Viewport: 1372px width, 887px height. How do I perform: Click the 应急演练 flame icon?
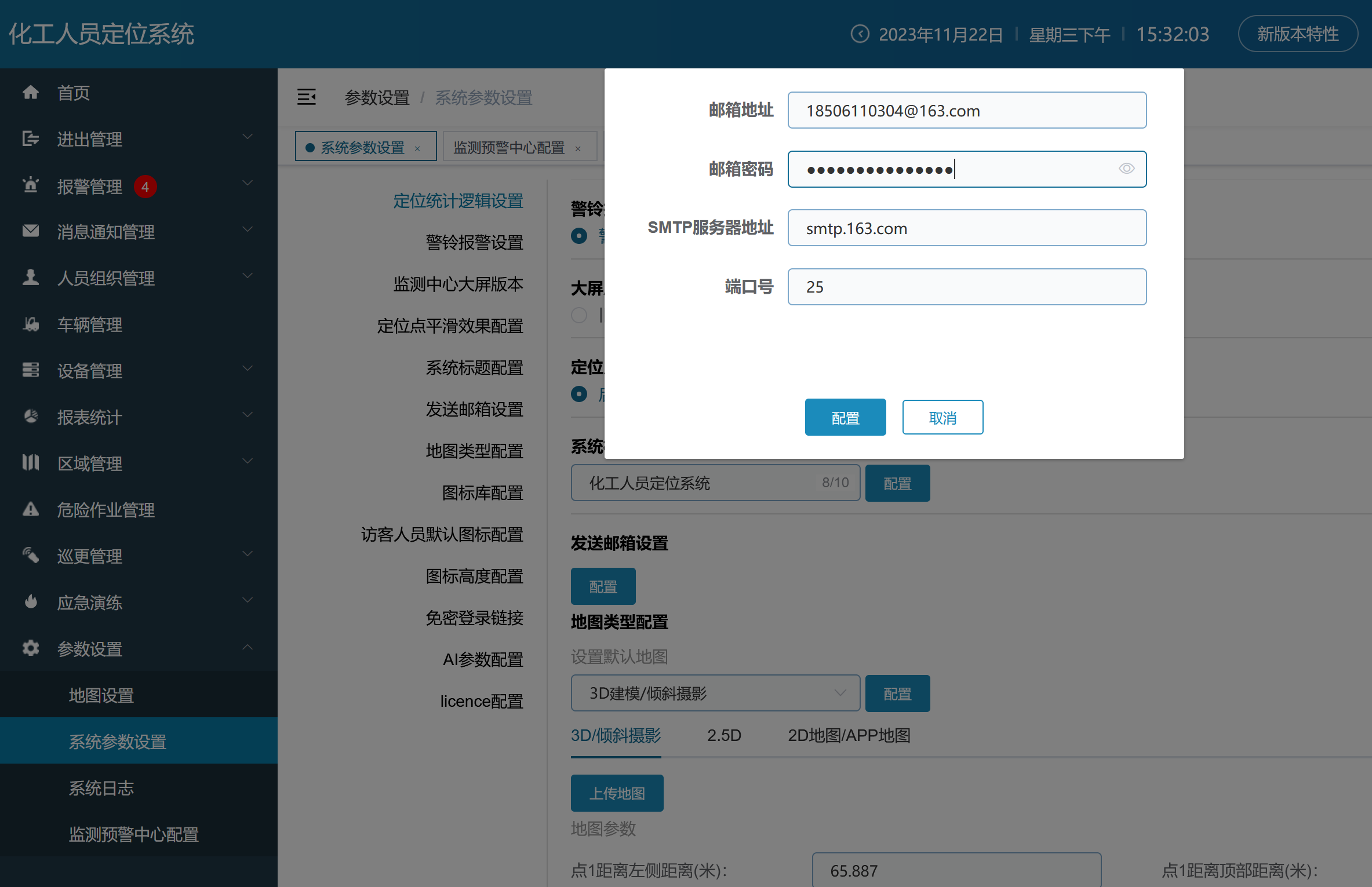[31, 602]
